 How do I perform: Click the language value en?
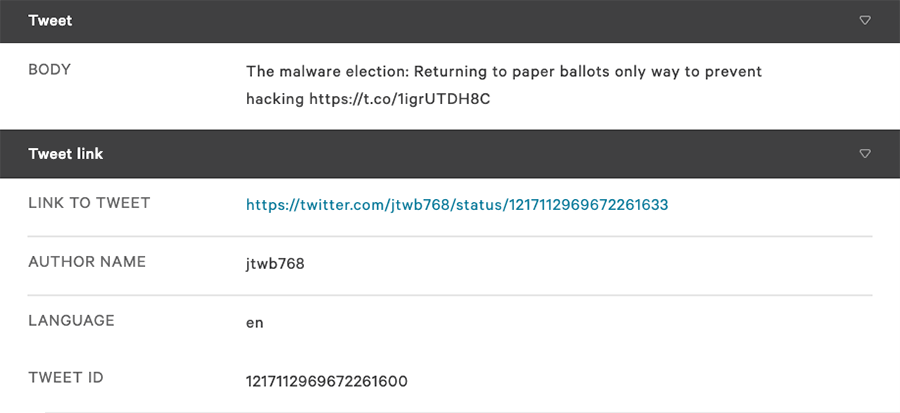(x=255, y=323)
